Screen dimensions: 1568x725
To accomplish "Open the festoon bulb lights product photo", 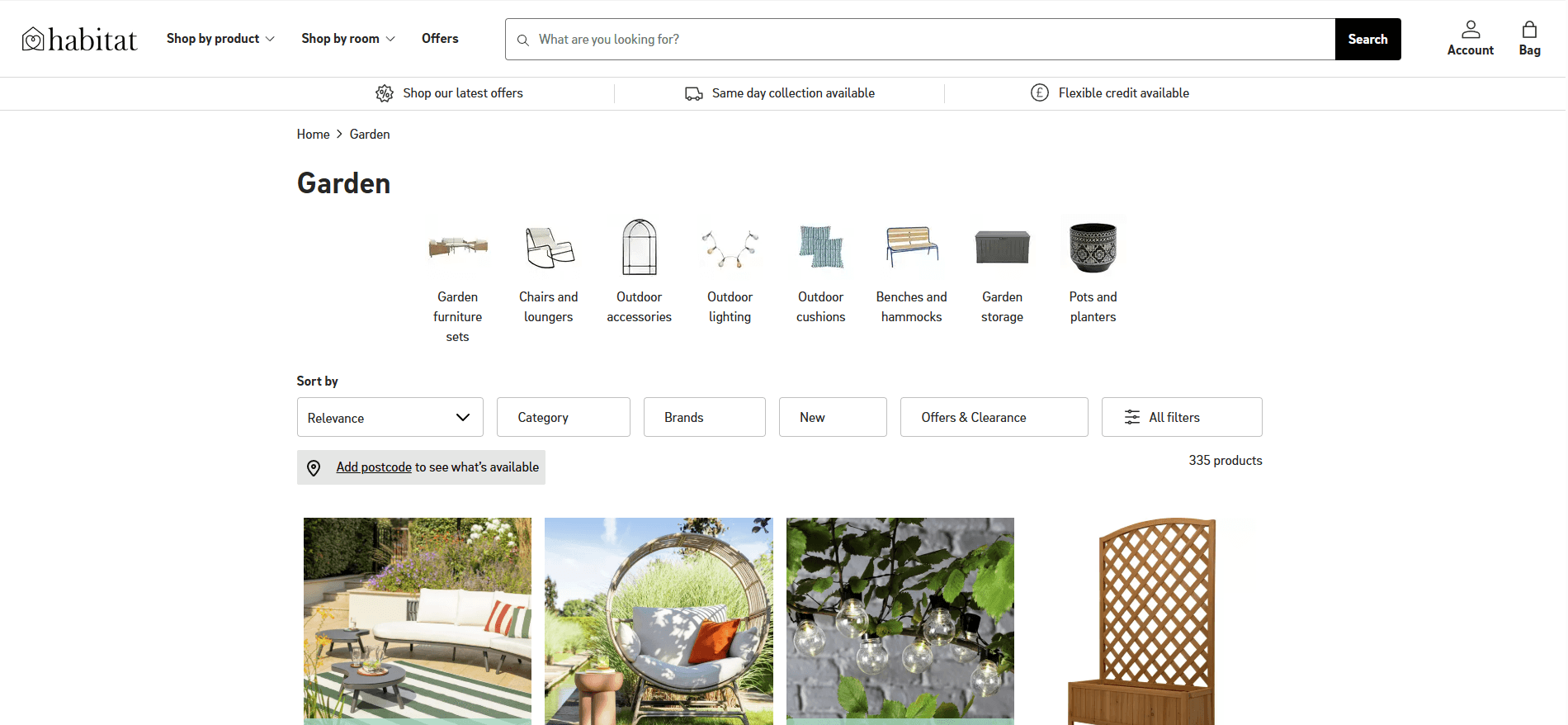I will point(900,621).
